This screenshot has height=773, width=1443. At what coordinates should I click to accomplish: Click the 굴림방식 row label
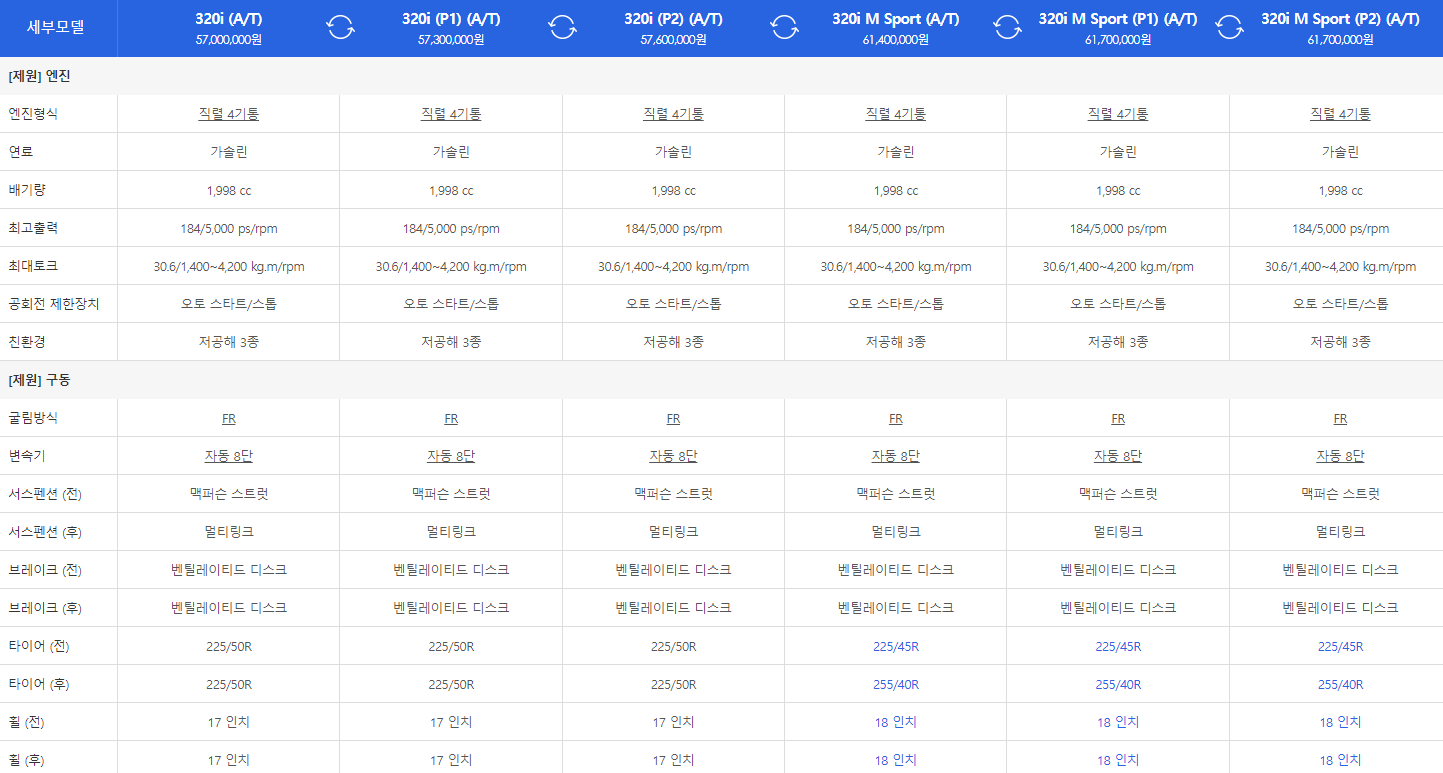tap(33, 418)
